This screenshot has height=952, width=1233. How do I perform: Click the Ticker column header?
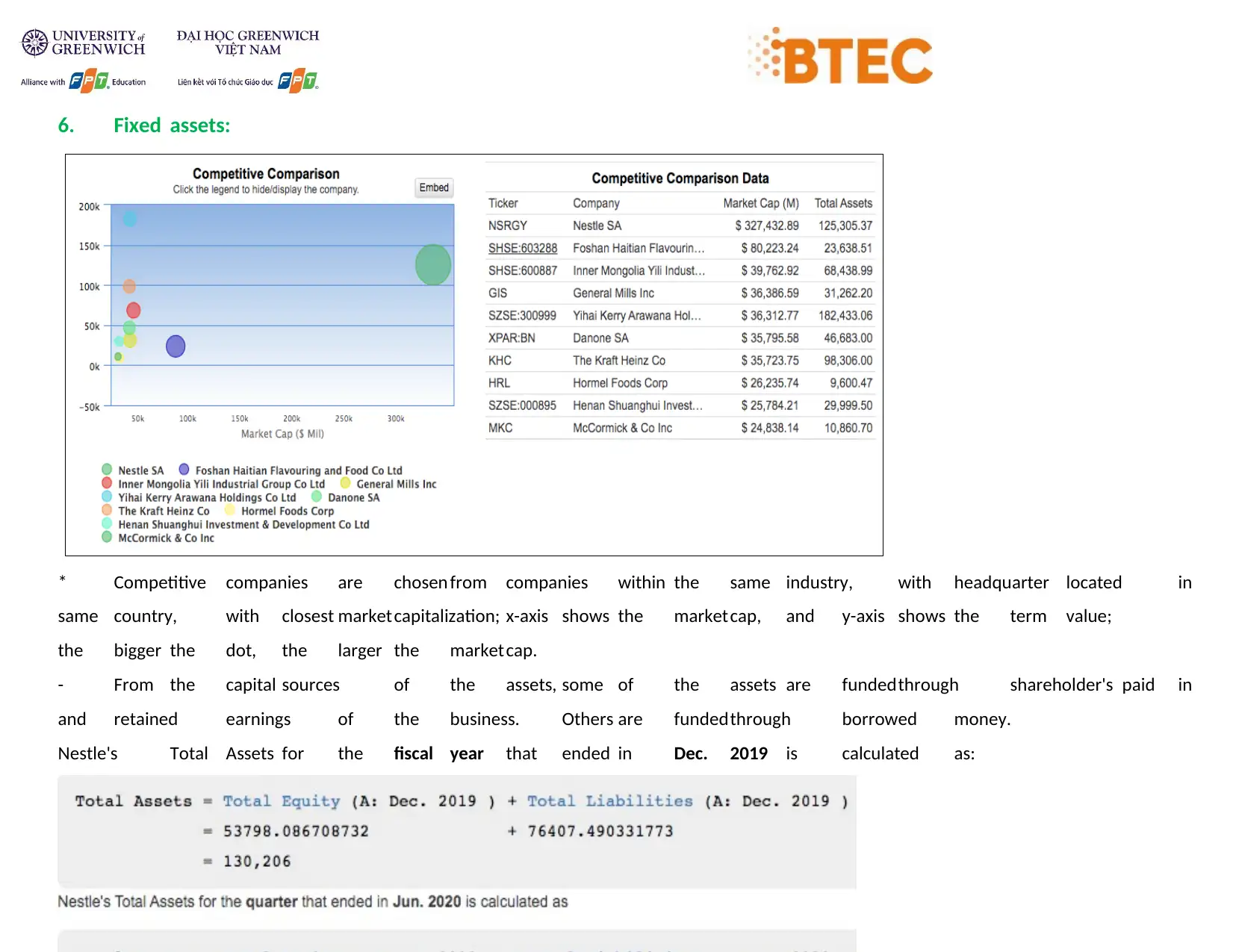(x=503, y=203)
